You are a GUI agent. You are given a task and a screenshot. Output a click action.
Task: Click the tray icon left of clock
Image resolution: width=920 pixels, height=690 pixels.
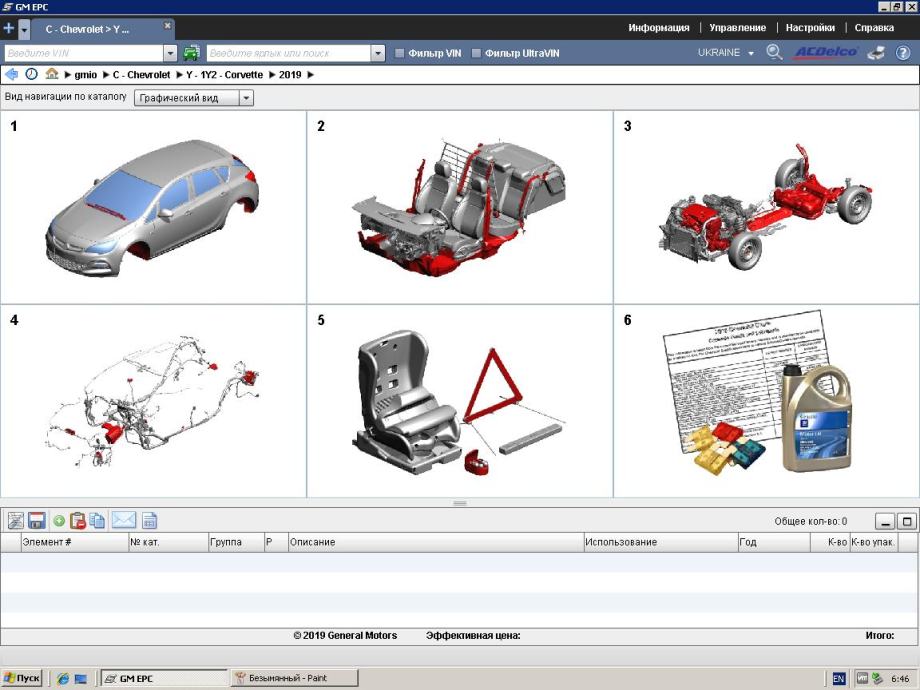[x=877, y=679]
